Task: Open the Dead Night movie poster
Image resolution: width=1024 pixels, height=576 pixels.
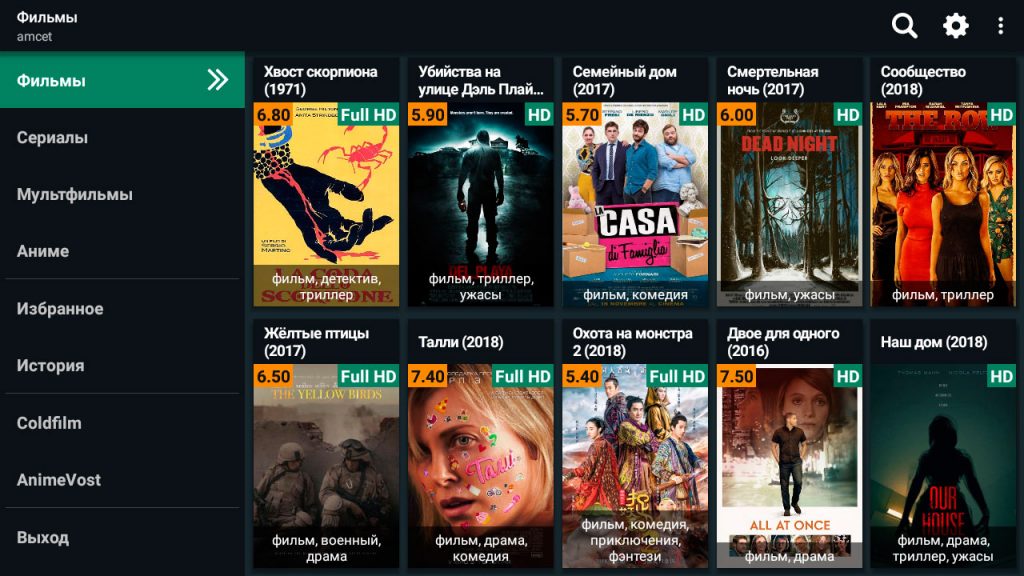Action: coord(789,204)
